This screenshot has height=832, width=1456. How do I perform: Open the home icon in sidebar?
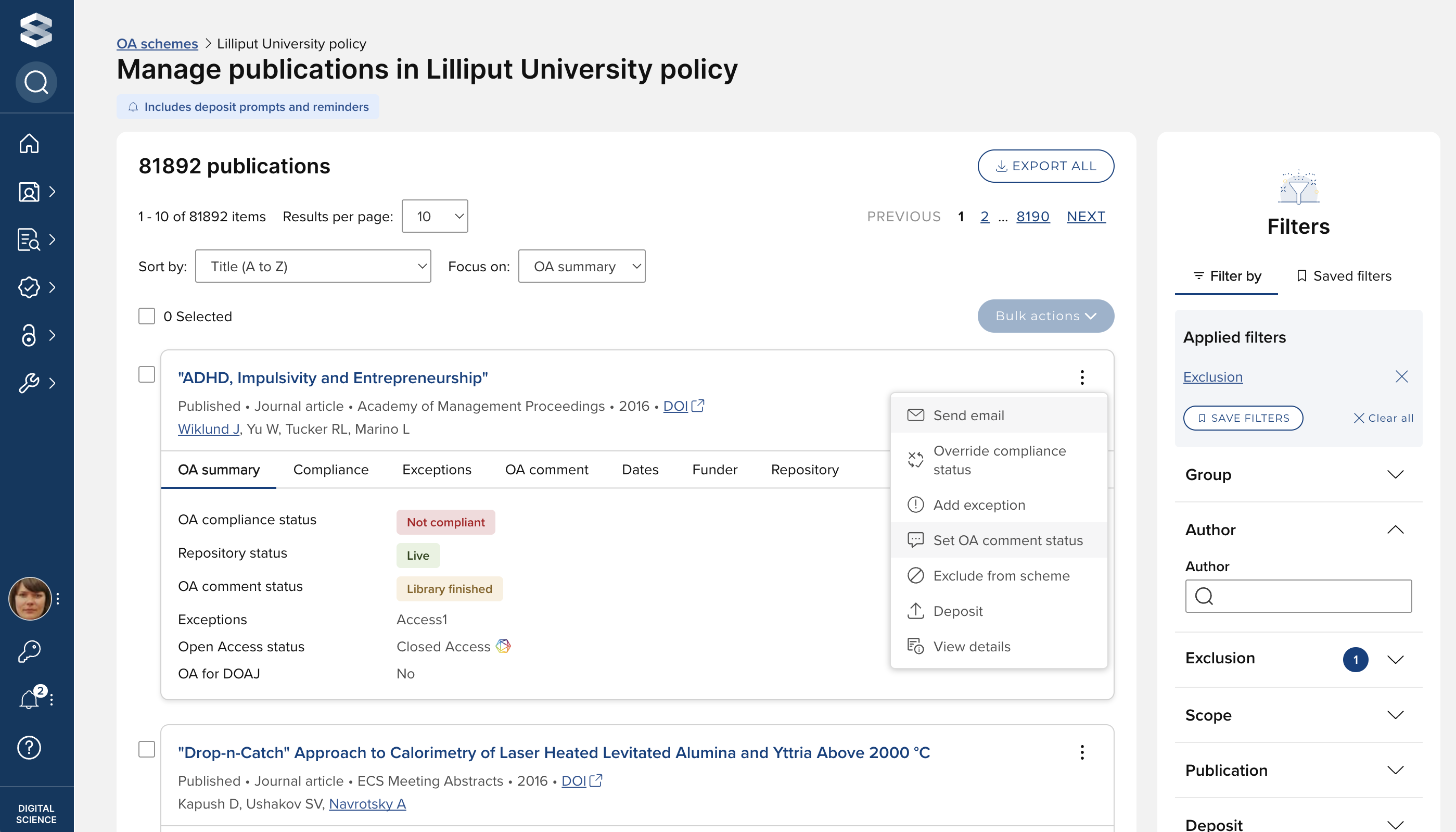tap(29, 143)
